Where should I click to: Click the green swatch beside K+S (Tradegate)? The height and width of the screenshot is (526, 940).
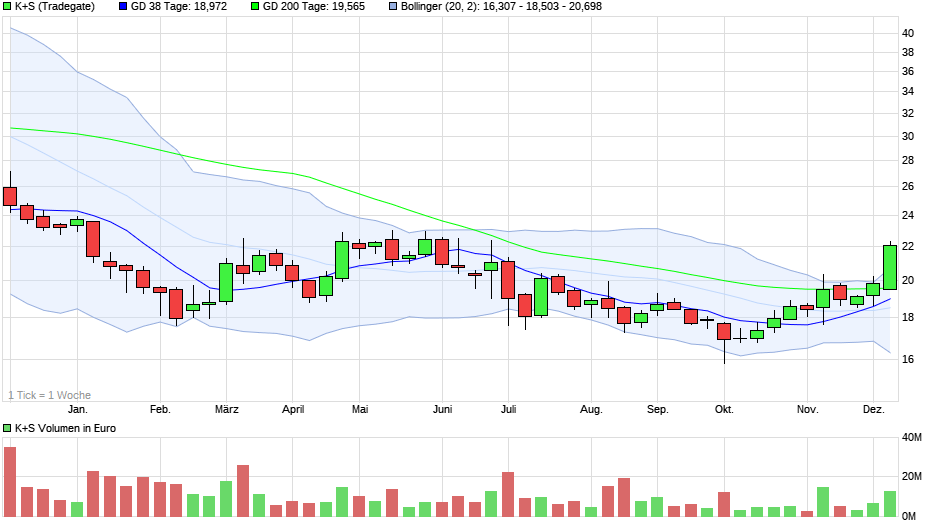pos(8,7)
